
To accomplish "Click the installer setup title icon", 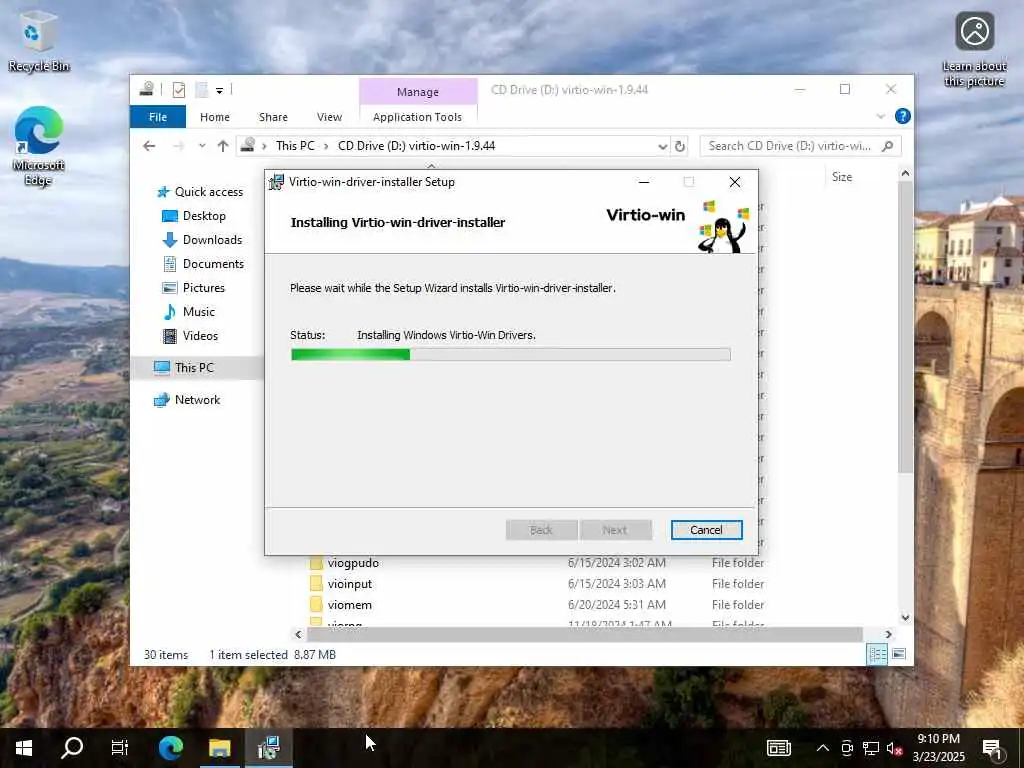I will (277, 182).
